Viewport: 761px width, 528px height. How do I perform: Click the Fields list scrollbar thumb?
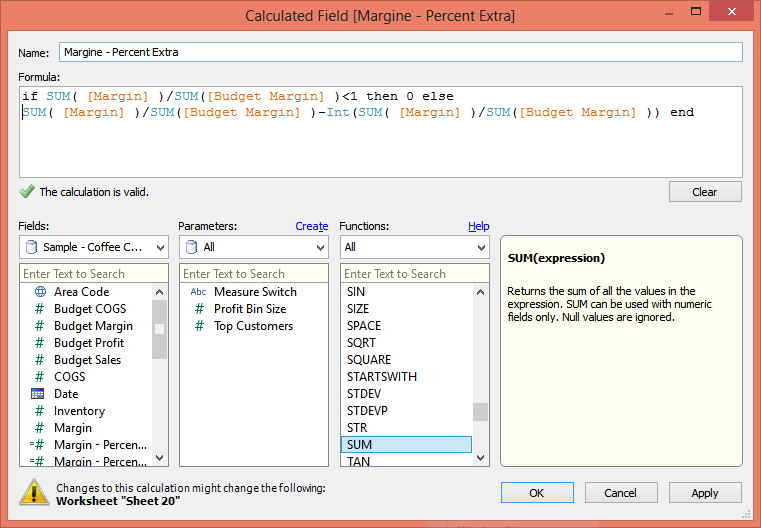click(x=159, y=329)
